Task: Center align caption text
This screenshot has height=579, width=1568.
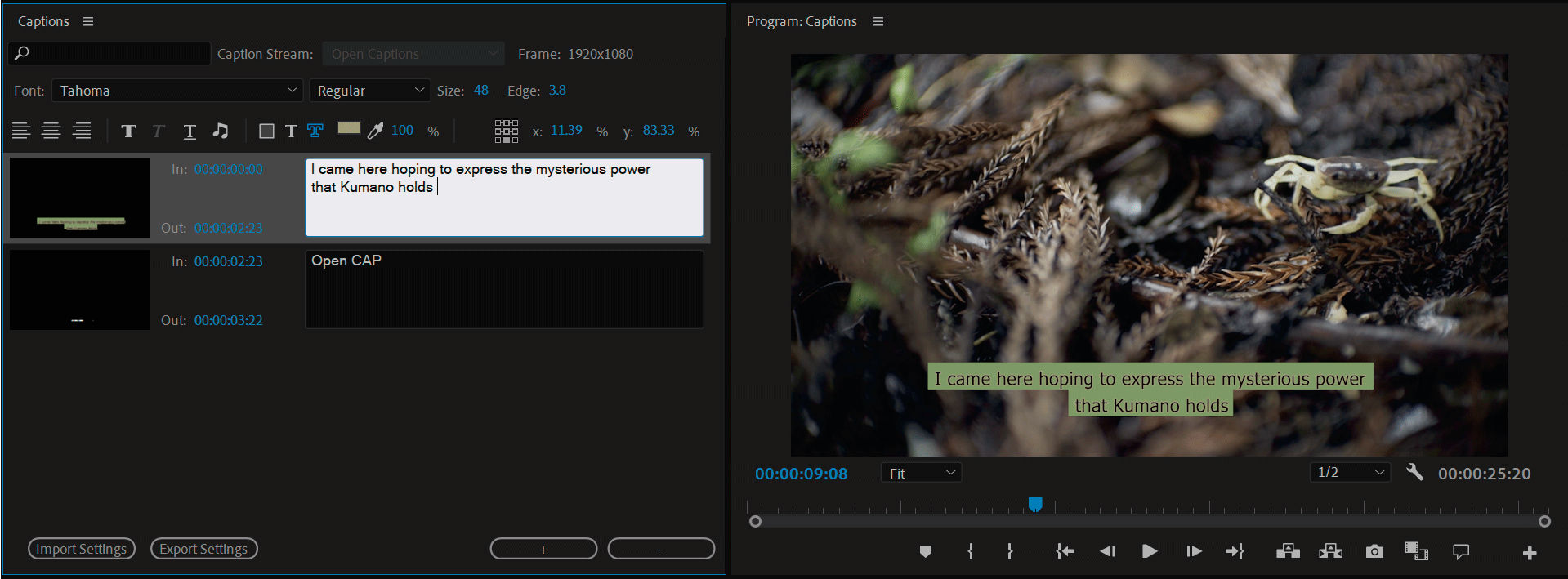Action: pyautogui.click(x=51, y=131)
